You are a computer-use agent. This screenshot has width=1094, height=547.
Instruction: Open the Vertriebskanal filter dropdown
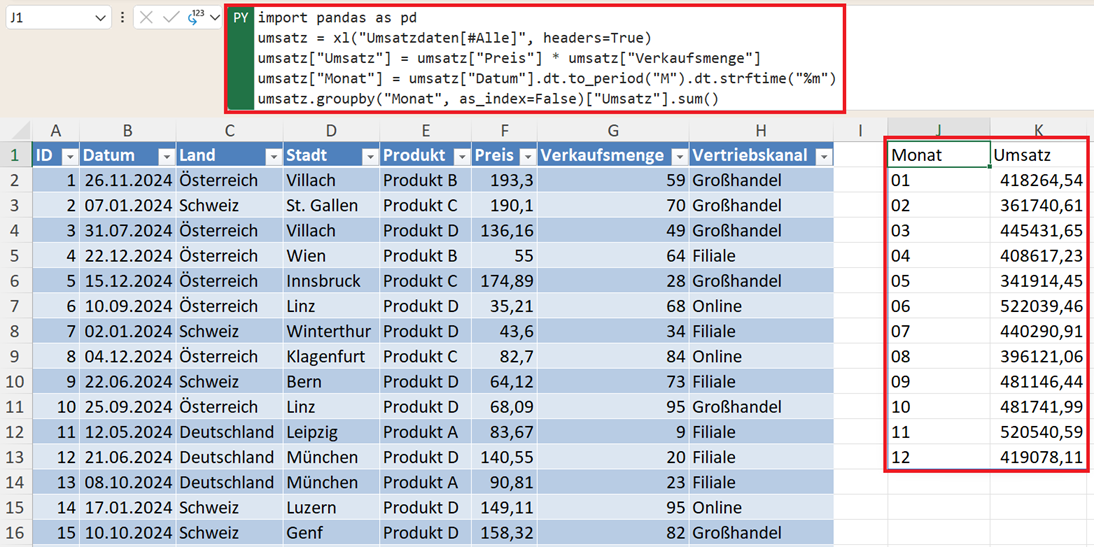click(x=823, y=157)
